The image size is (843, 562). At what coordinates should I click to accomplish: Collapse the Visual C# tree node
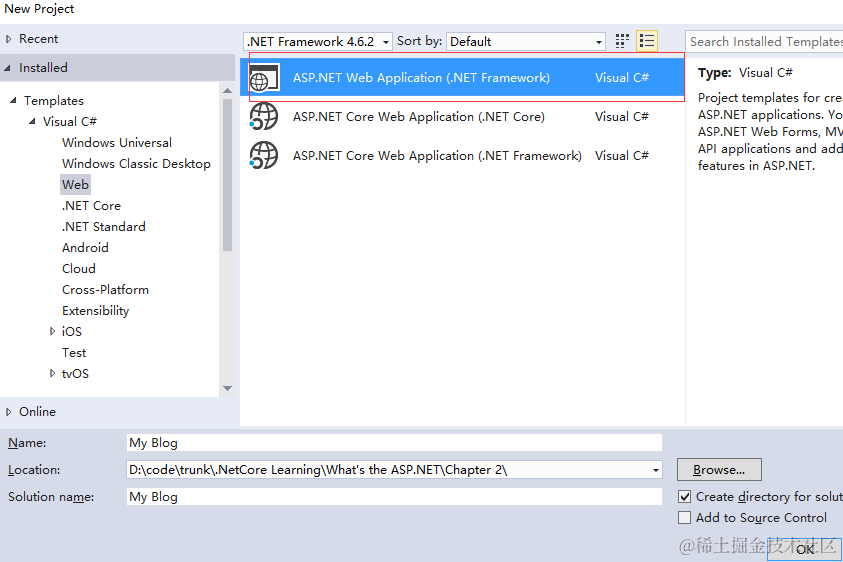(32, 122)
